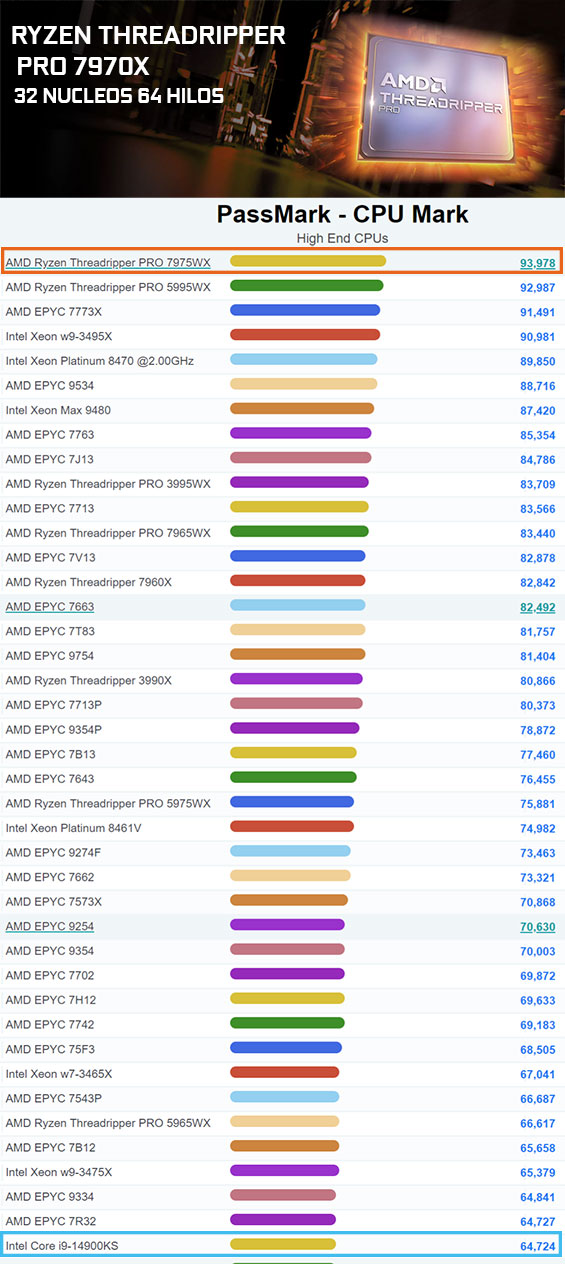
Task: Click the 64,724 score value
Action: [537, 1246]
